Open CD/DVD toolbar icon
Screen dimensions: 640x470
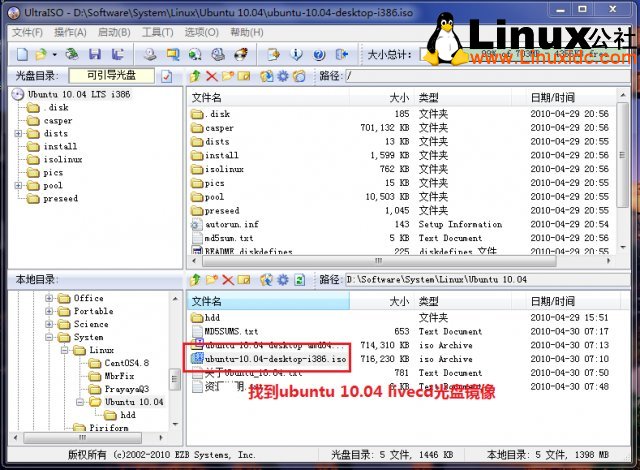click(x=72, y=54)
